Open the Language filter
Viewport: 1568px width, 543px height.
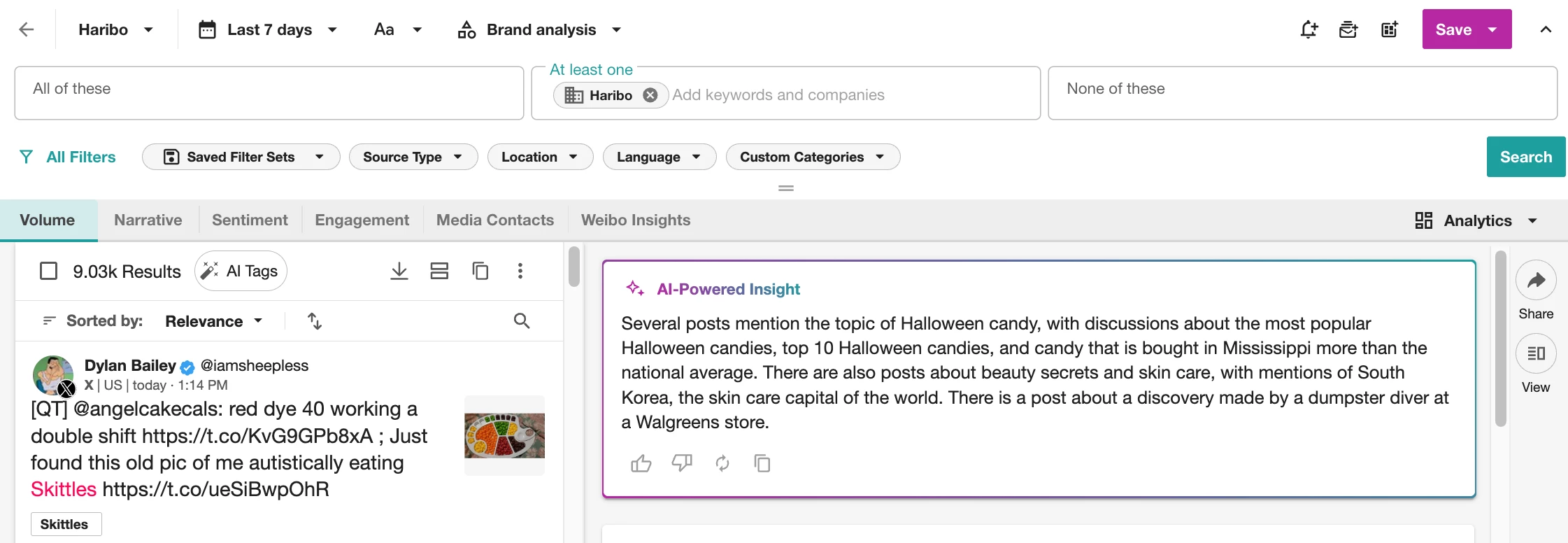click(660, 157)
